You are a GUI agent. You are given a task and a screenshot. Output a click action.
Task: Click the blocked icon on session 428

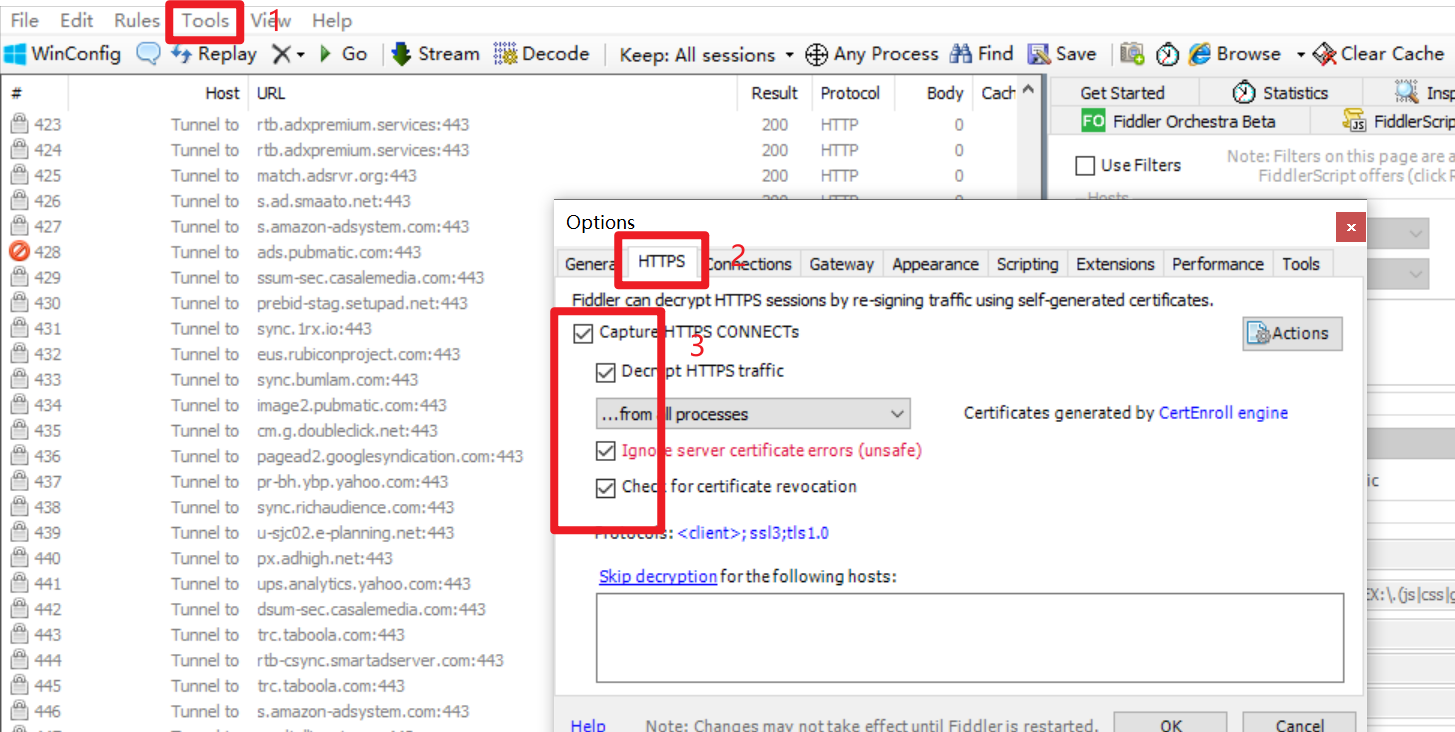(19, 252)
